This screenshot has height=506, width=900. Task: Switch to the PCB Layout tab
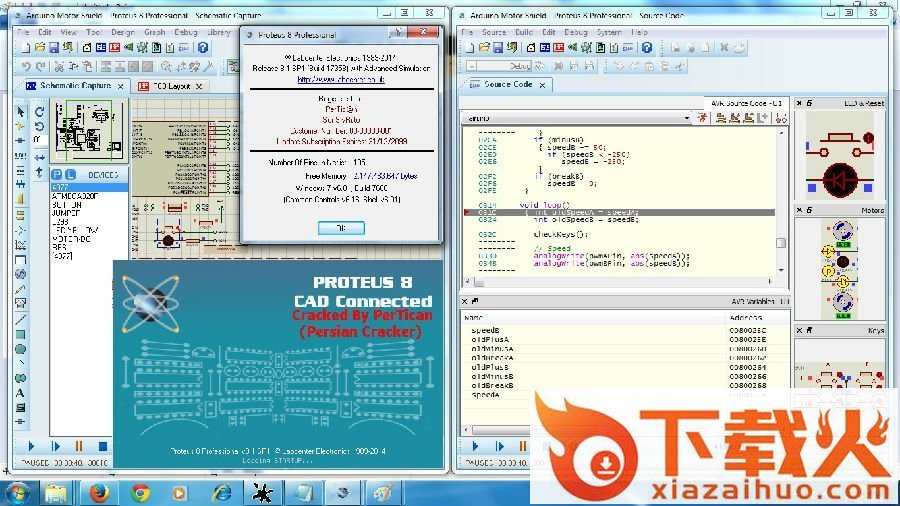171,85
